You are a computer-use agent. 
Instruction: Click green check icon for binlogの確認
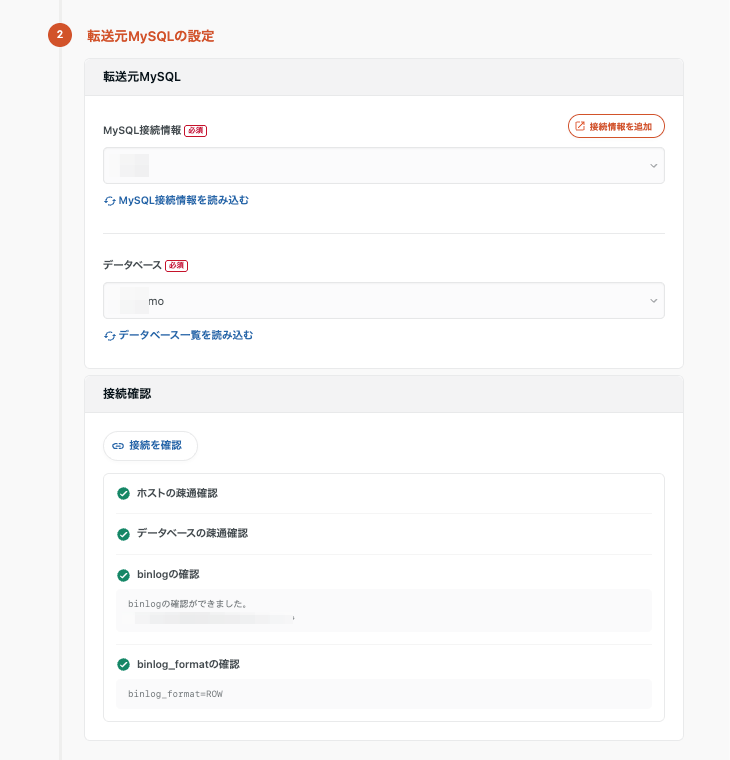coord(124,575)
